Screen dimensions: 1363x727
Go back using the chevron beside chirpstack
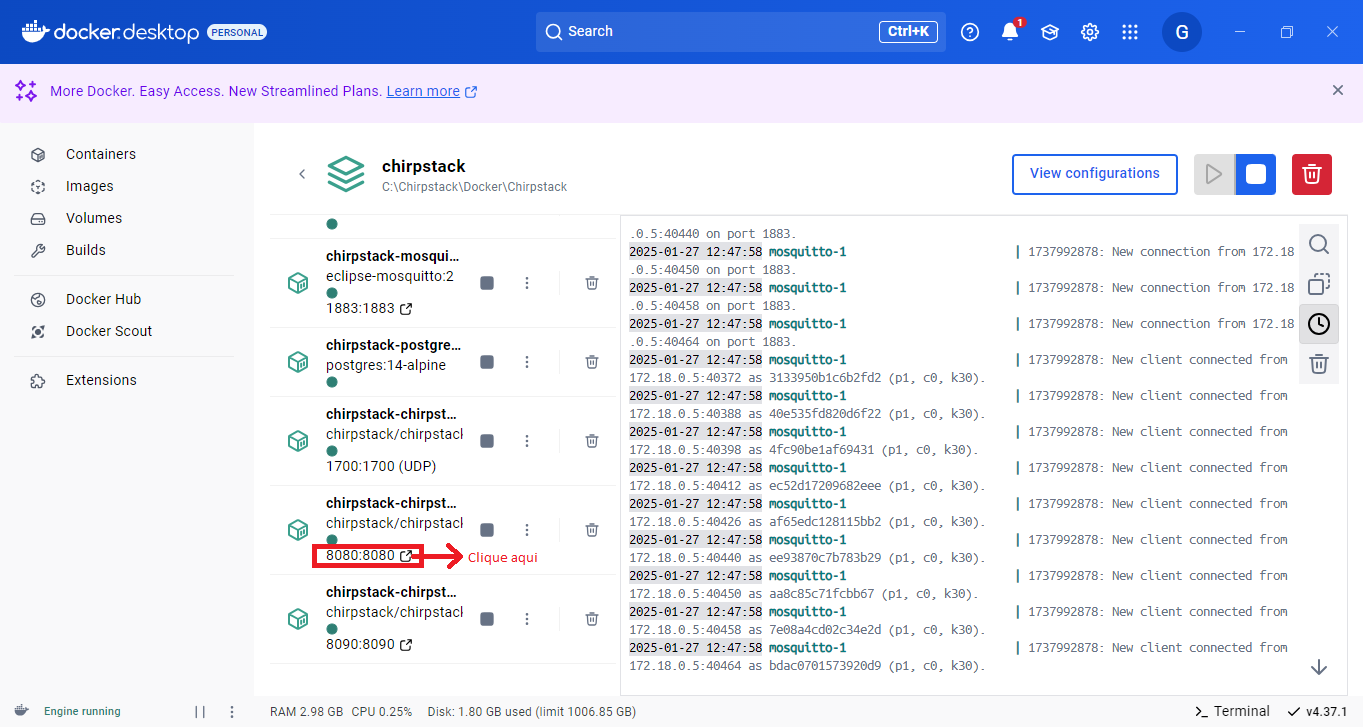click(302, 174)
